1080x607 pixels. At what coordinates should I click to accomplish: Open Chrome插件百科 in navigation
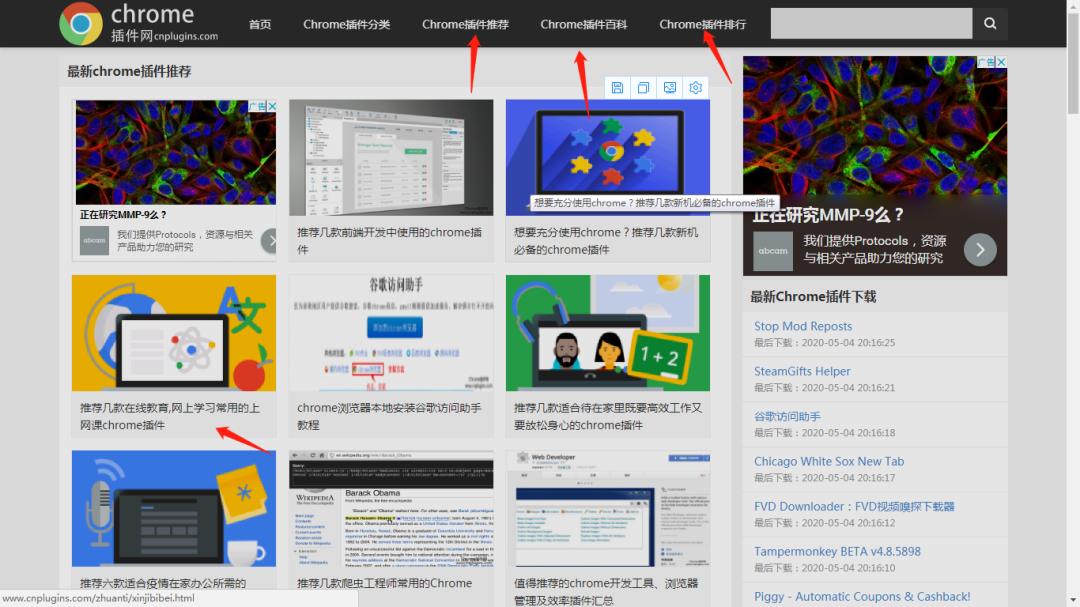pyautogui.click(x=583, y=24)
